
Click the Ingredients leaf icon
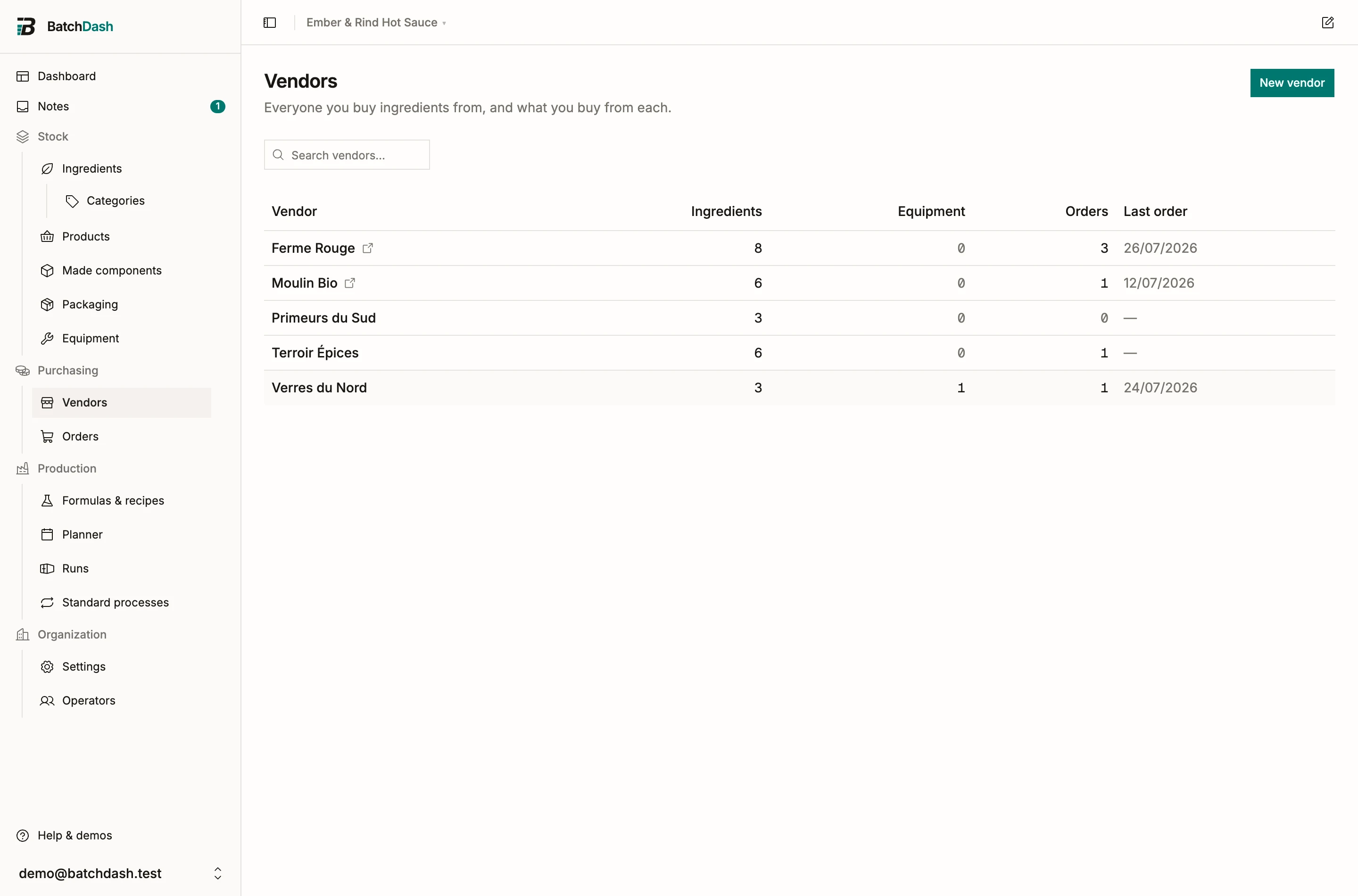(x=48, y=168)
